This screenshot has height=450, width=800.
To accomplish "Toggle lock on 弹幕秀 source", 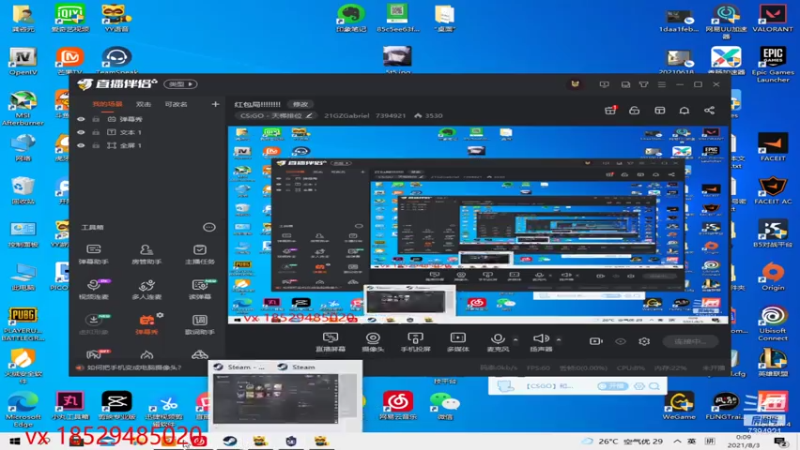I will 96,119.
